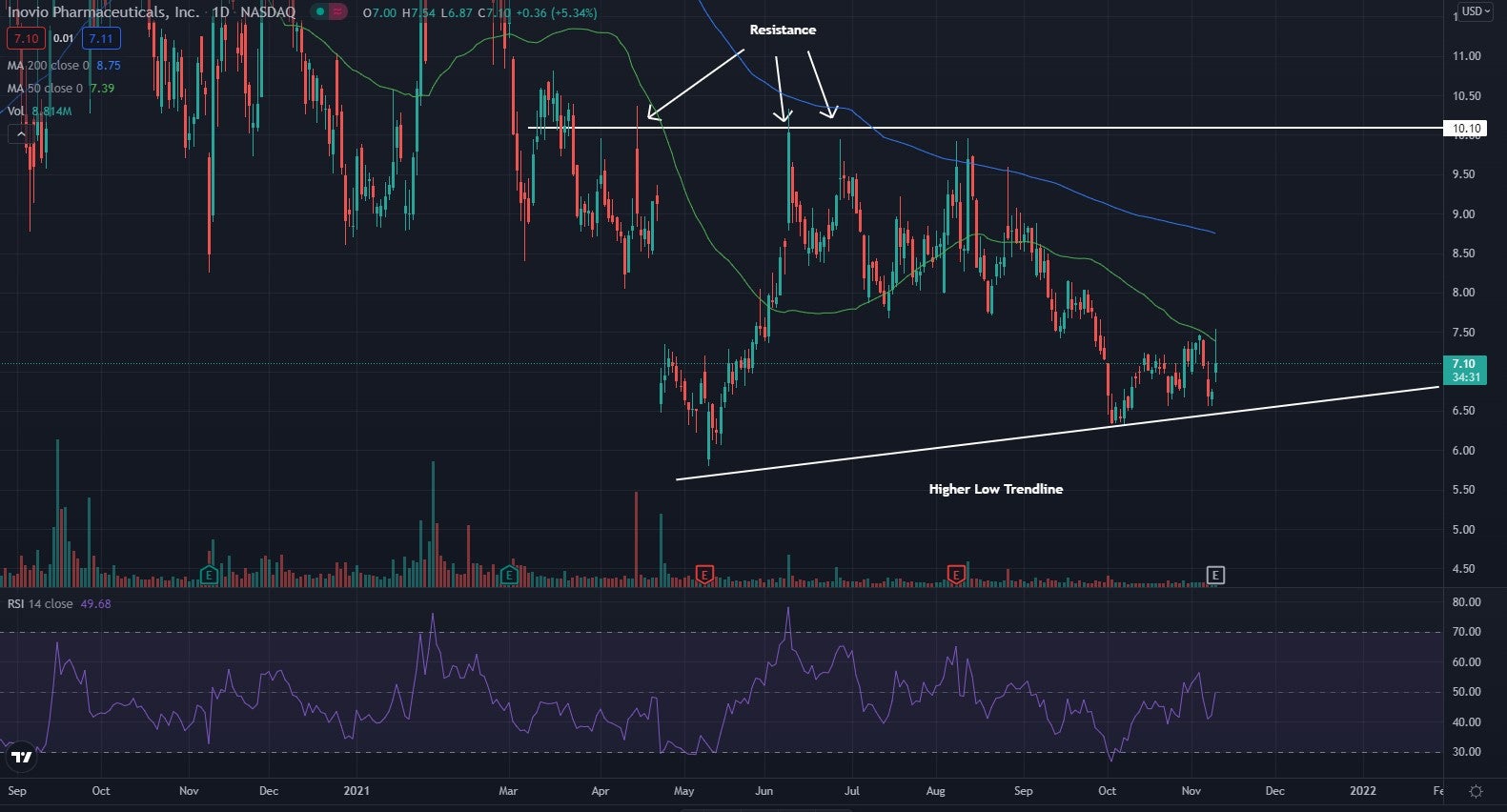Open red earnings marker near August 2021
1507x812 pixels.
(x=956, y=574)
